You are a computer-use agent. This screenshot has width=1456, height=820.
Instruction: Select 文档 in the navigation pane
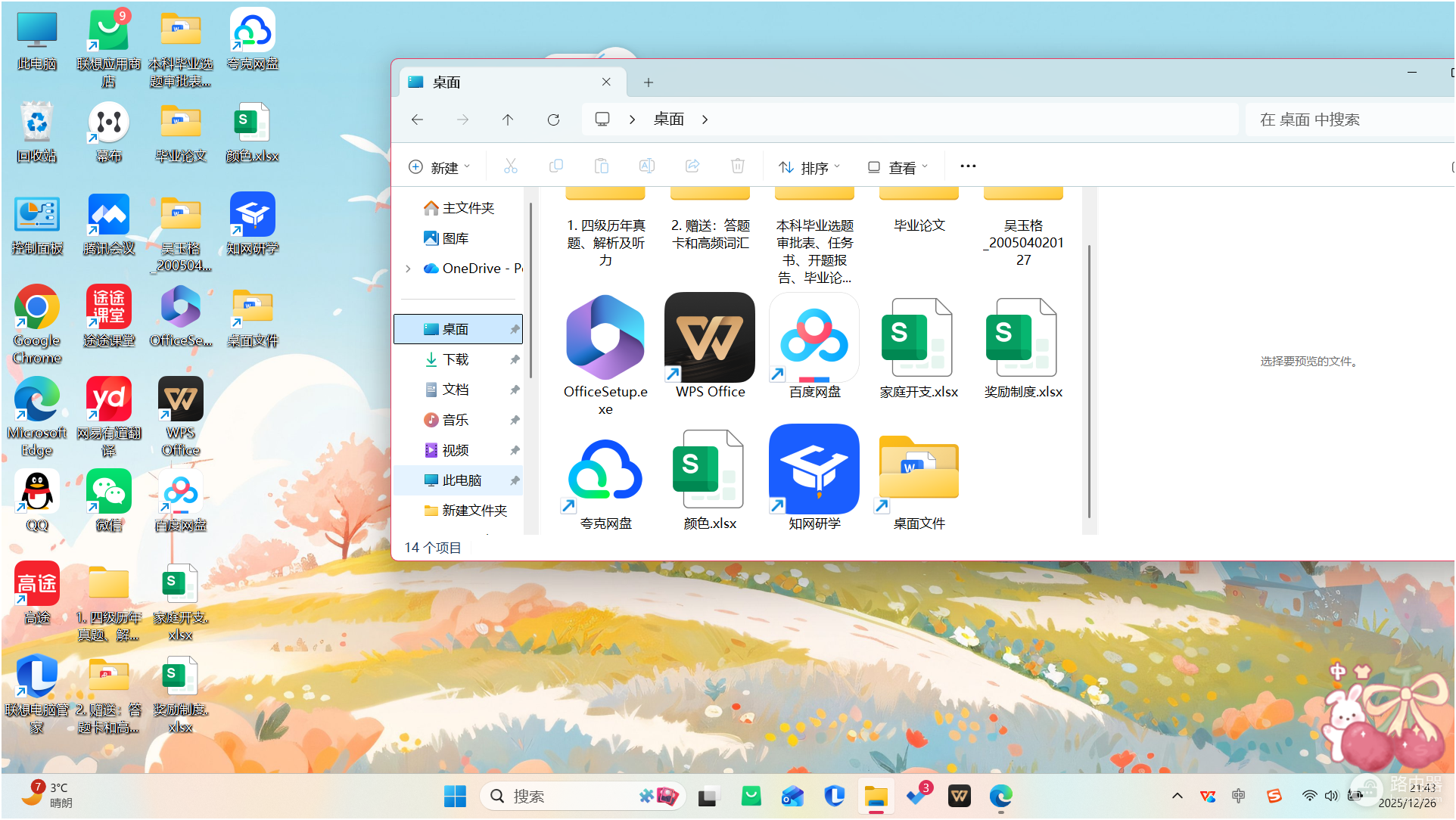pyautogui.click(x=459, y=390)
